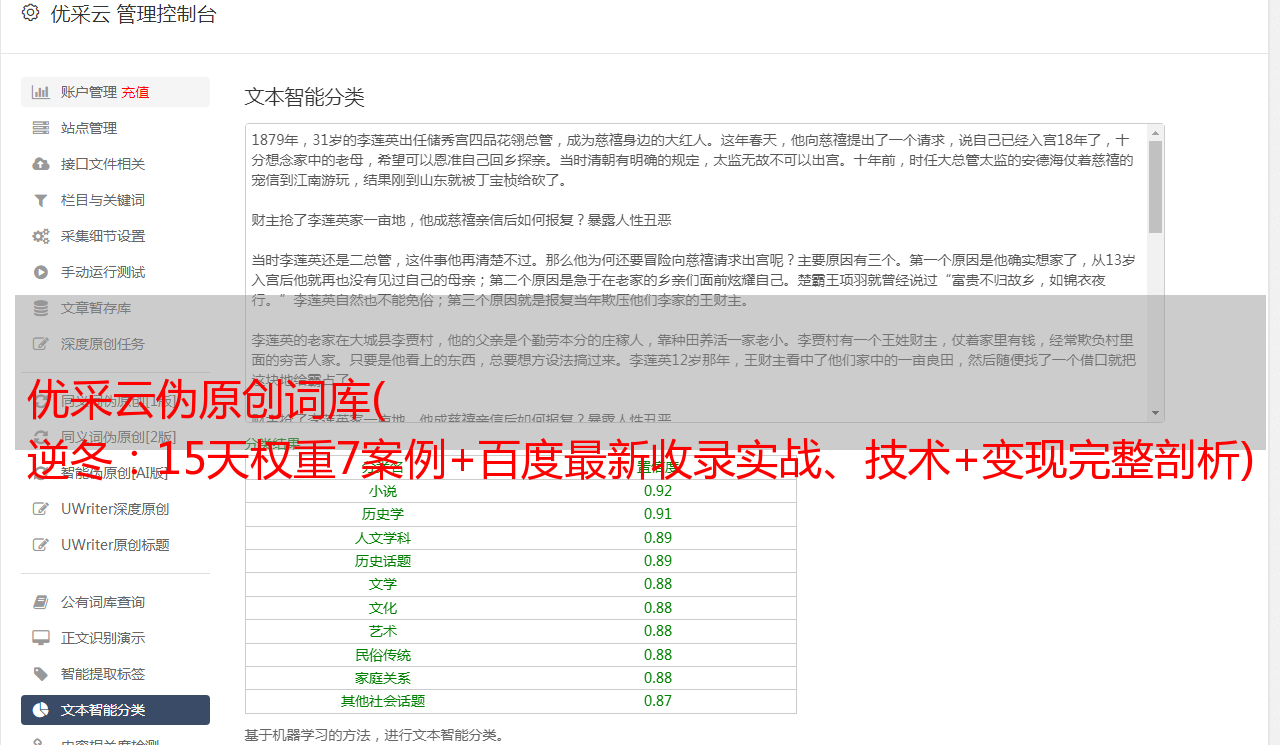The width and height of the screenshot is (1280, 745).
Task: Click the server icon for 站点管理
Action: (x=41, y=128)
